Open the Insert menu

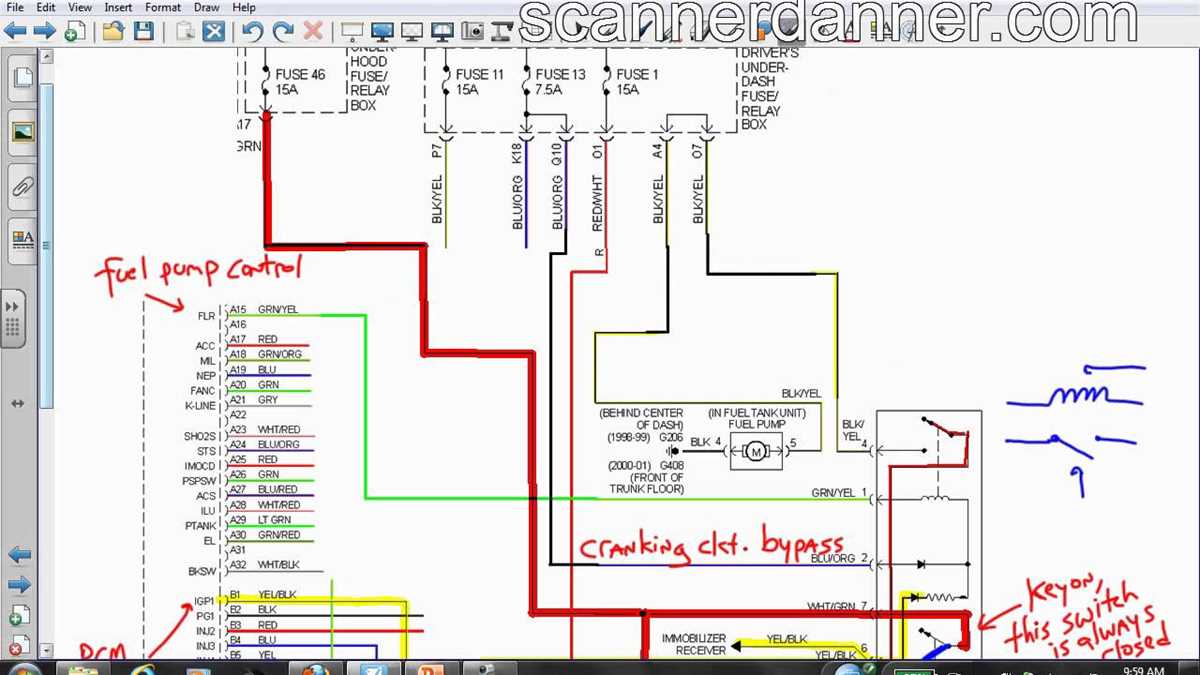[118, 7]
